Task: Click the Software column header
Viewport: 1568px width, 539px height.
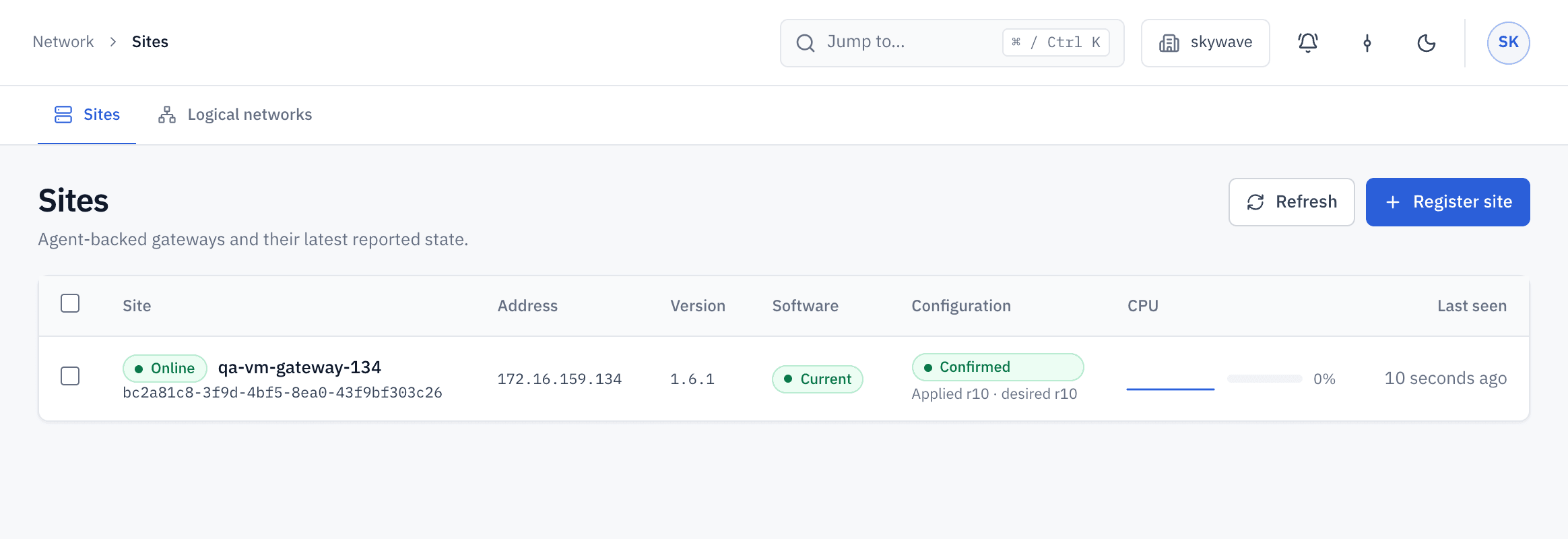Action: pyautogui.click(x=806, y=306)
